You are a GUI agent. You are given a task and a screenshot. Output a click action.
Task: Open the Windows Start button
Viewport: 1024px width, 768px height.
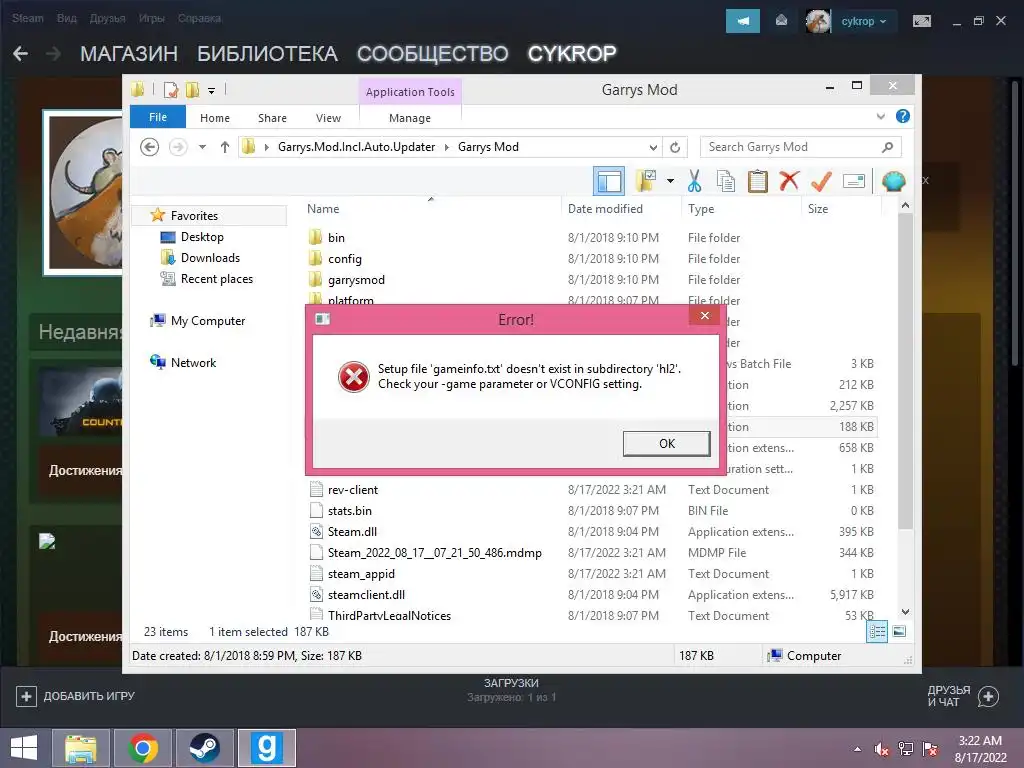tap(24, 748)
